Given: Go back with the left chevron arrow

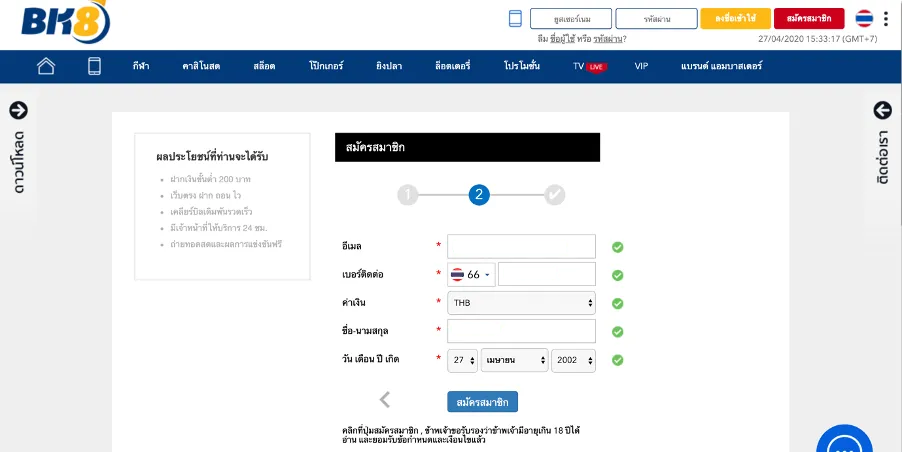Looking at the screenshot, I should [385, 399].
